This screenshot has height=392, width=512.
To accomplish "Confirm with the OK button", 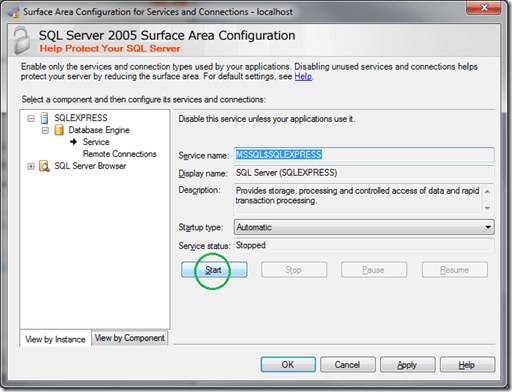I will pyautogui.click(x=288, y=365).
